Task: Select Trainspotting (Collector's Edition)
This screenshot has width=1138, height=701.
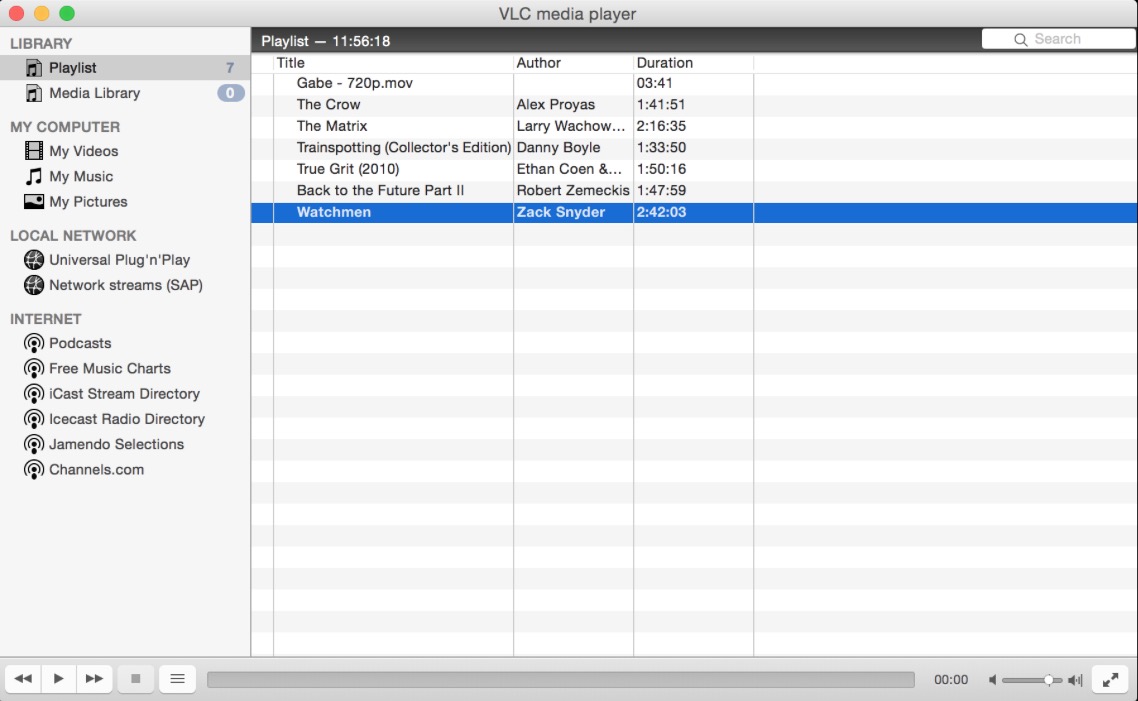Action: [695, 147]
